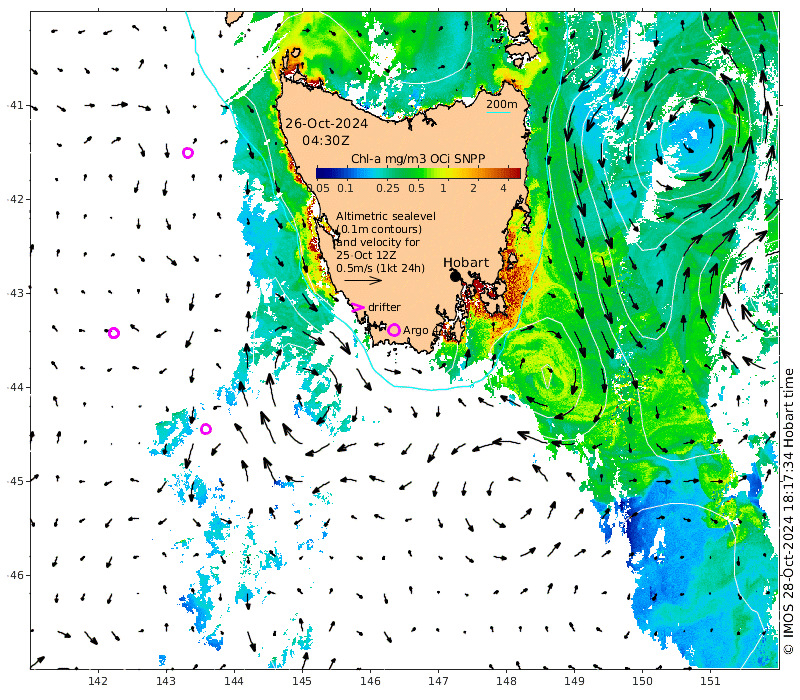Click the '0.5m/s (1kt 24h)' text
This screenshot has height=700, width=800.
[380, 268]
